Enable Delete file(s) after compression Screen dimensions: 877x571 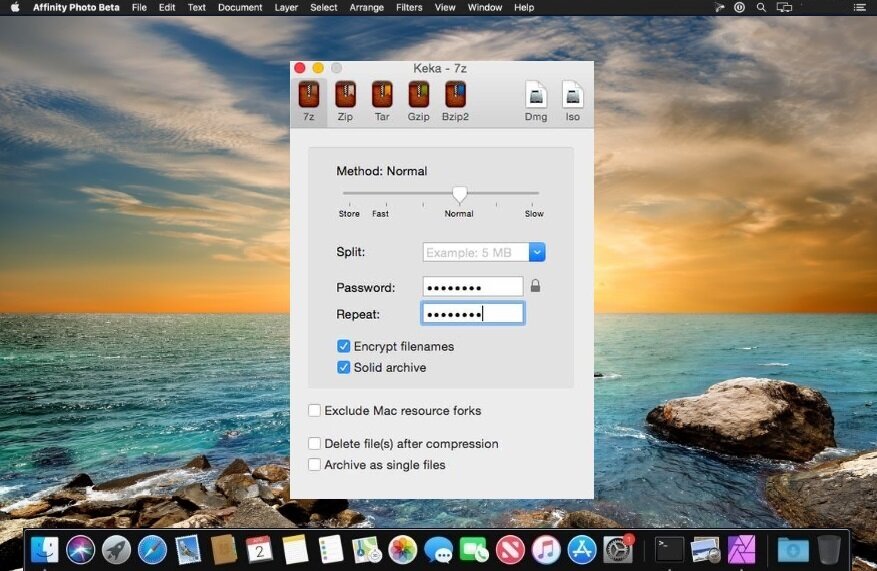pos(314,443)
